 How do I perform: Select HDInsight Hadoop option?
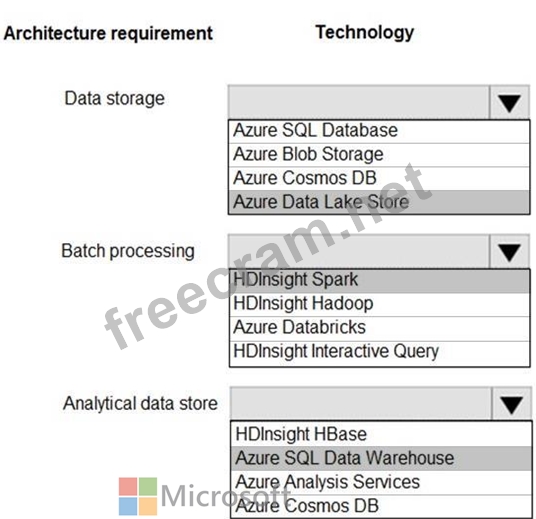[x=379, y=305]
